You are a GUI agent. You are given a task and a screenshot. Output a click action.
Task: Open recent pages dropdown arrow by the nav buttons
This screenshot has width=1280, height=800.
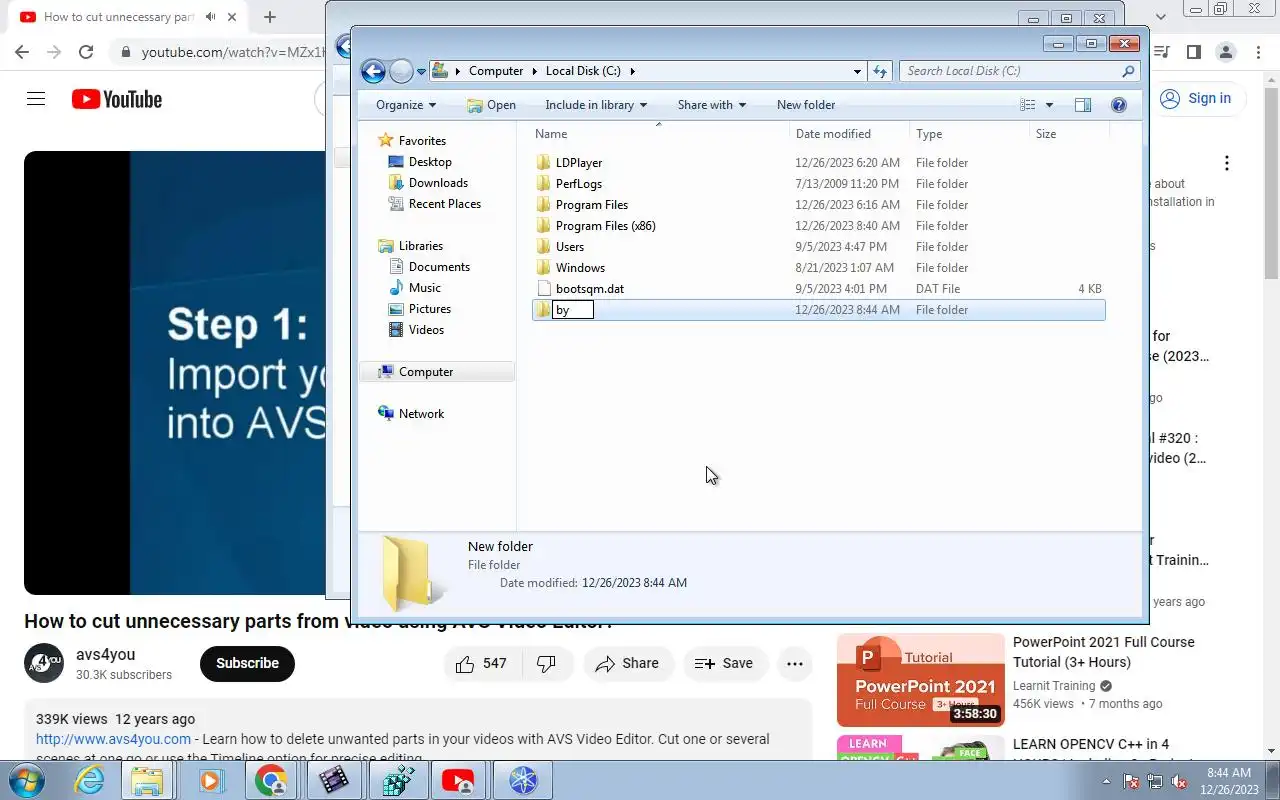pyautogui.click(x=420, y=71)
